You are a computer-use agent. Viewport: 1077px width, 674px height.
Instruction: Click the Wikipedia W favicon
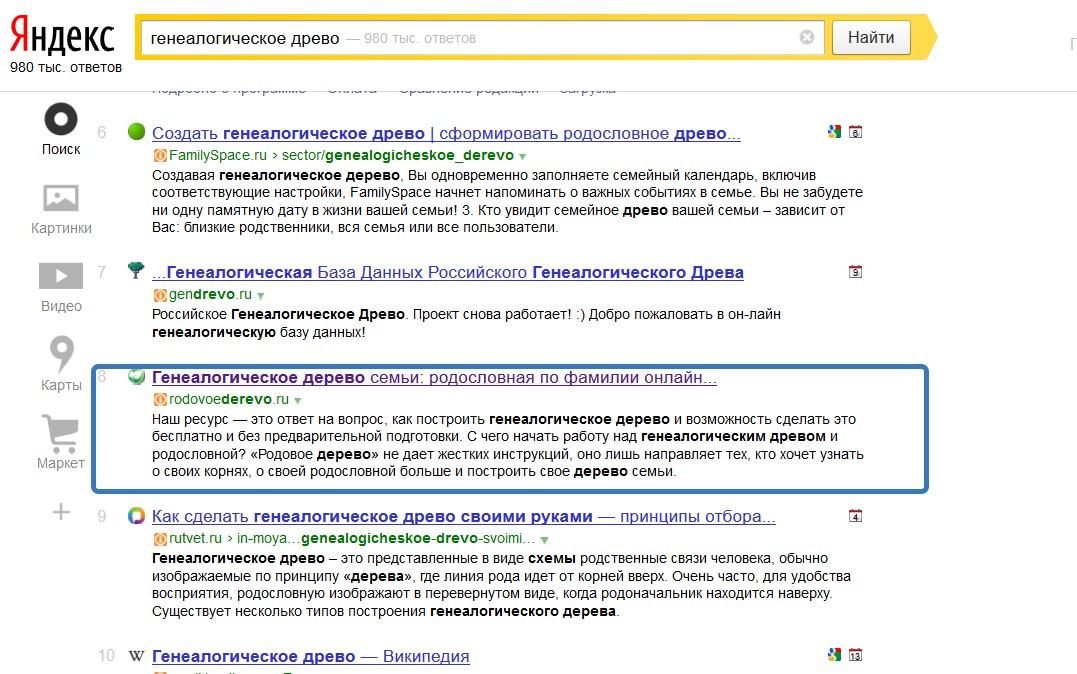[x=137, y=655]
